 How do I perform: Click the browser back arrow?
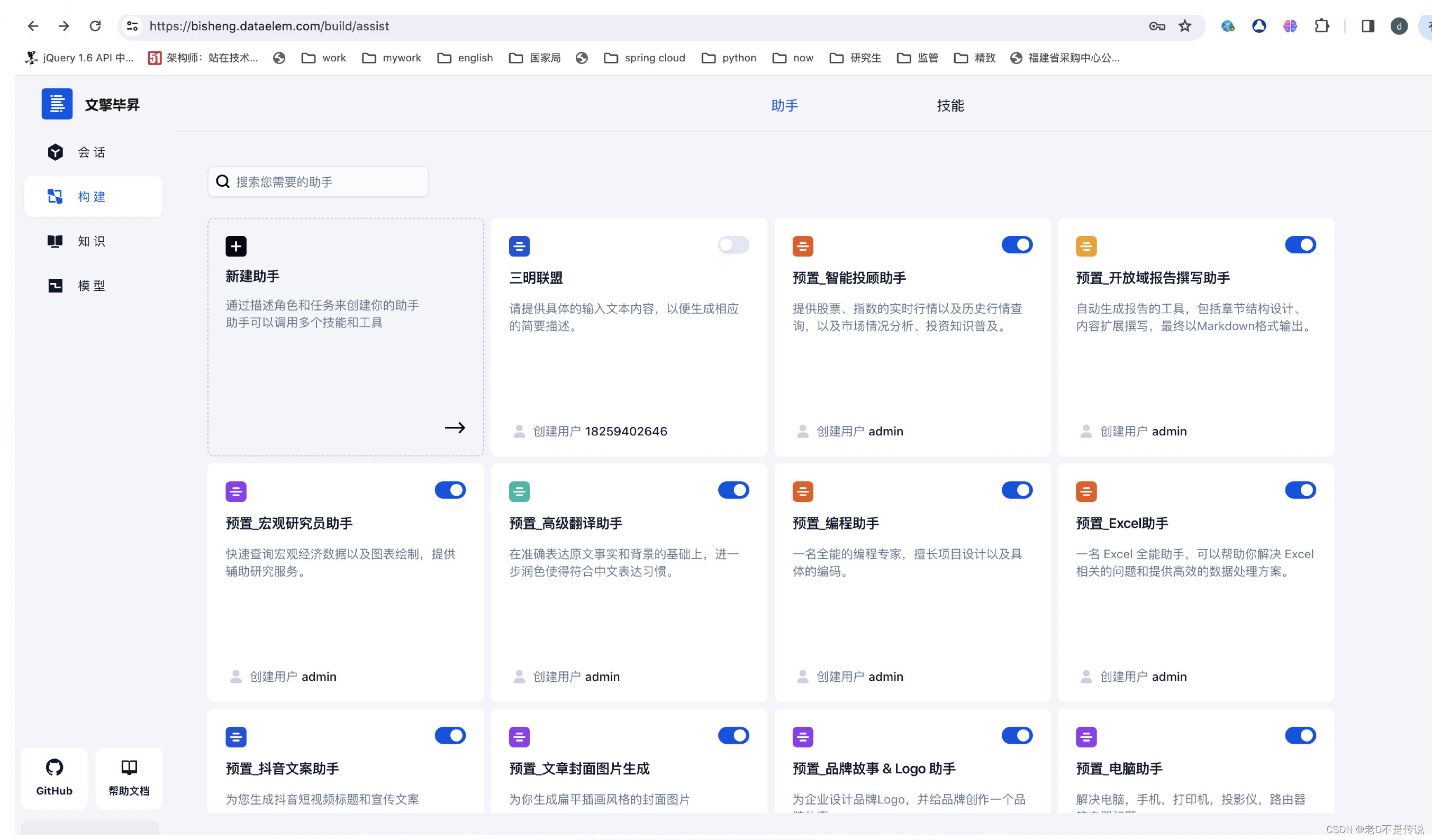pyautogui.click(x=33, y=26)
